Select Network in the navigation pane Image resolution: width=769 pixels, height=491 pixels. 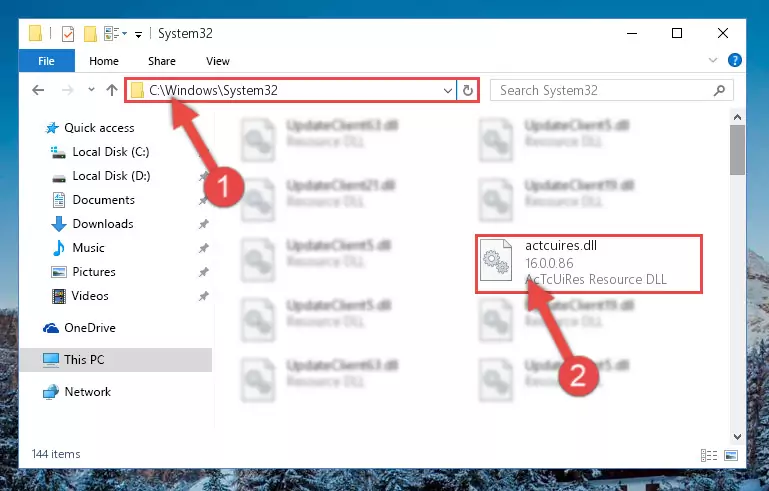[x=88, y=391]
